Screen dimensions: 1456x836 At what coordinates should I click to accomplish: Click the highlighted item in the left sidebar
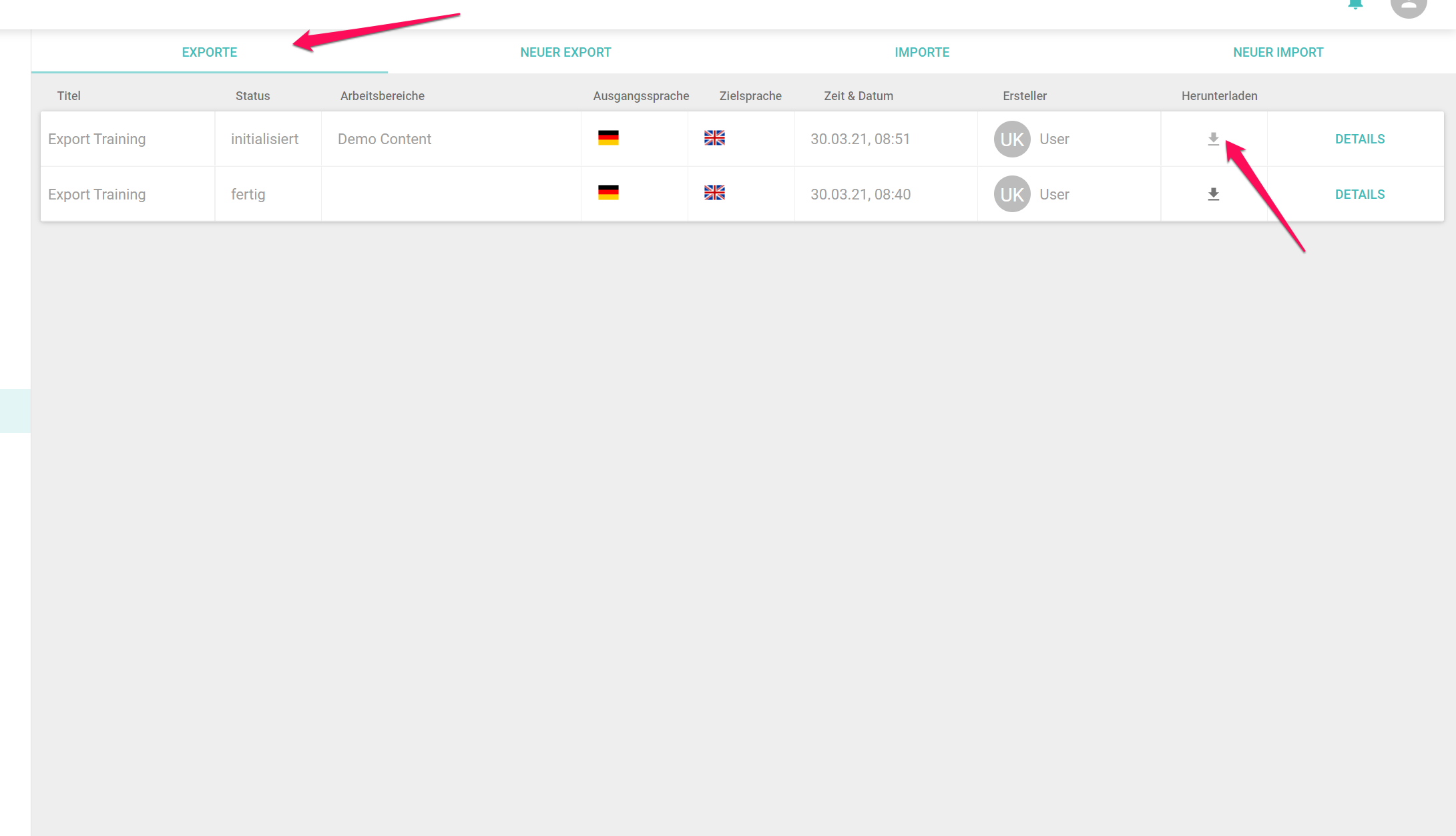point(15,411)
